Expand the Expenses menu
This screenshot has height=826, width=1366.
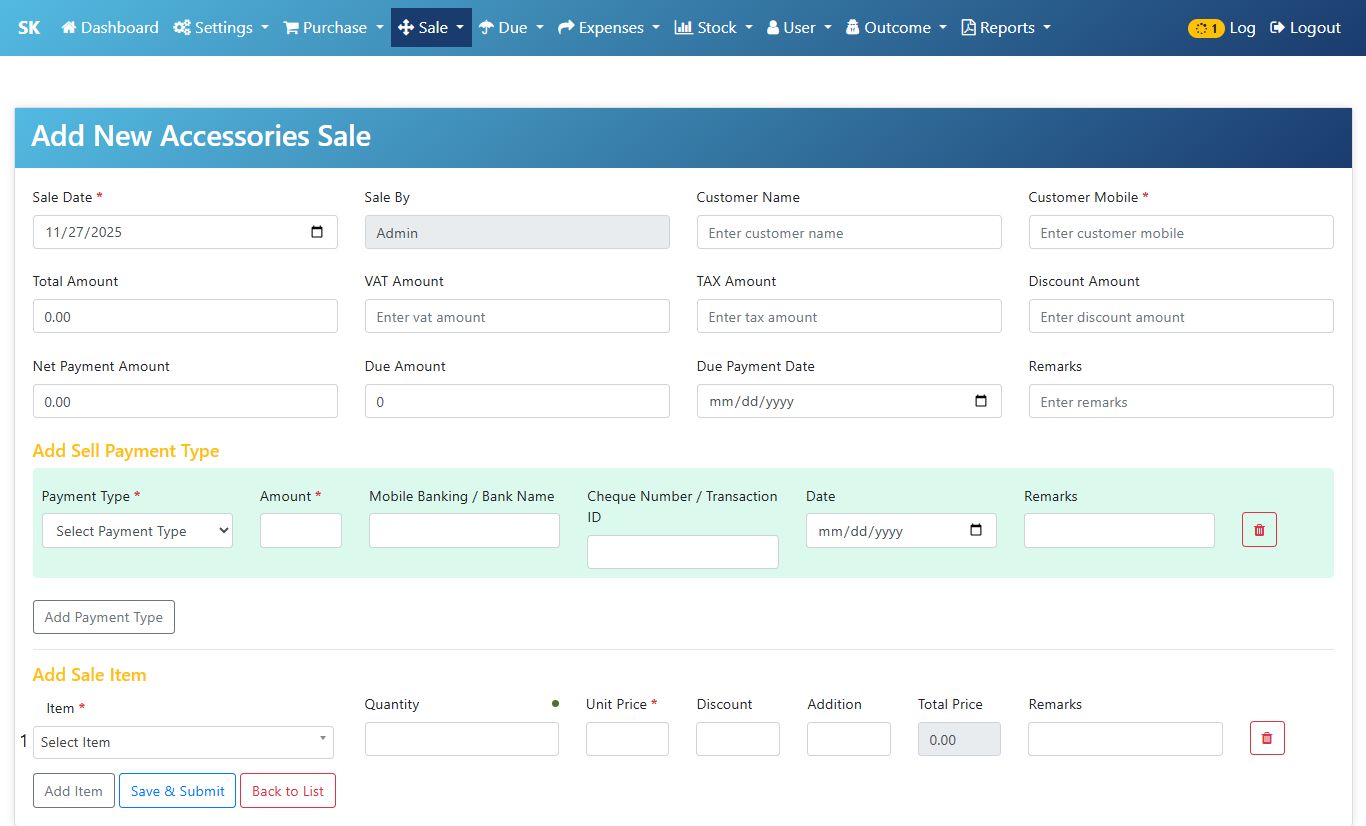608,28
